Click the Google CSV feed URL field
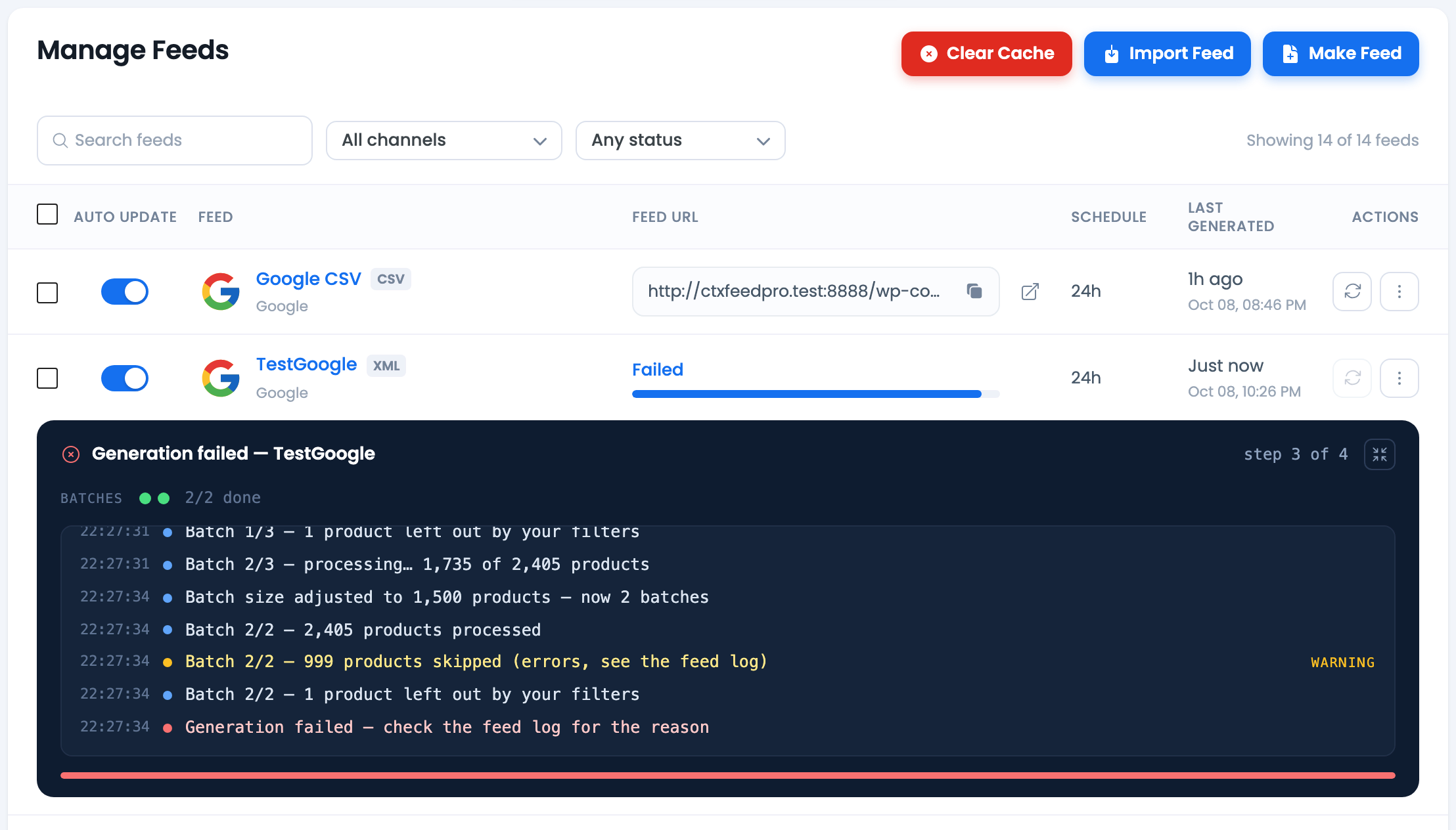 (x=816, y=292)
